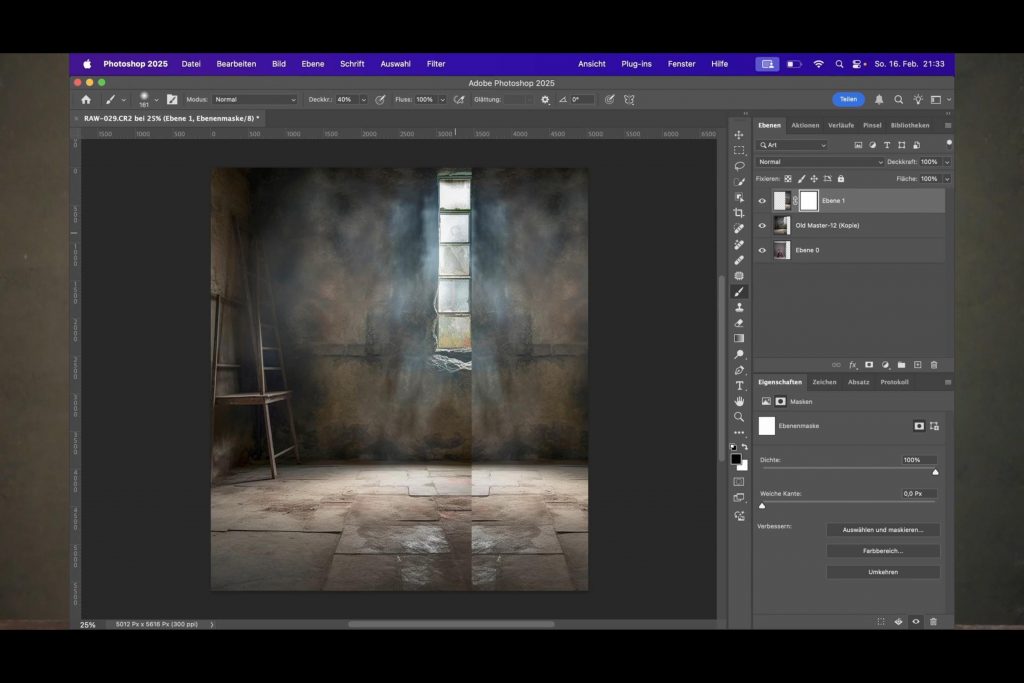Click the delete layer trash icon

pos(934,365)
